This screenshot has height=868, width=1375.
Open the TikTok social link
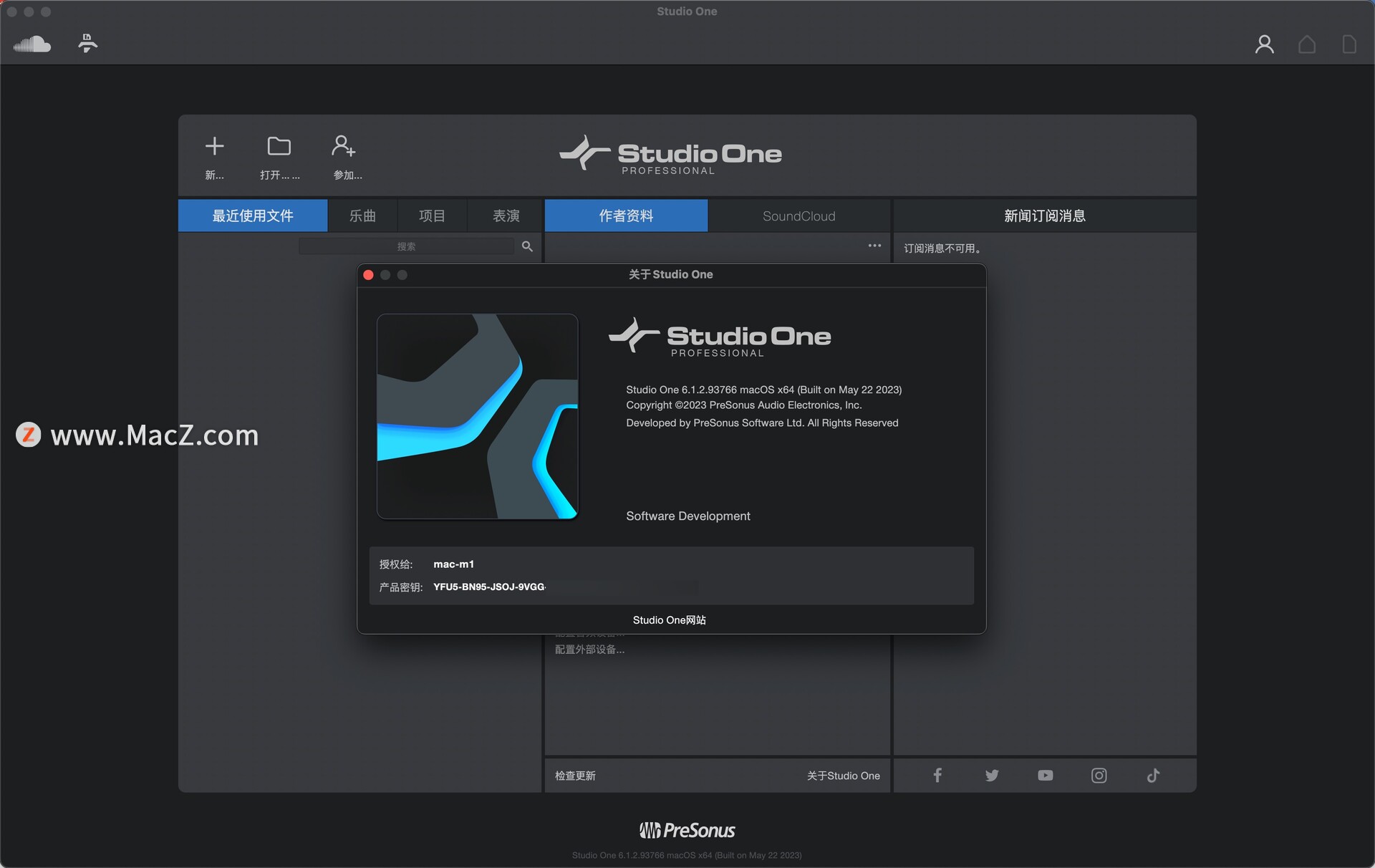[1153, 776]
